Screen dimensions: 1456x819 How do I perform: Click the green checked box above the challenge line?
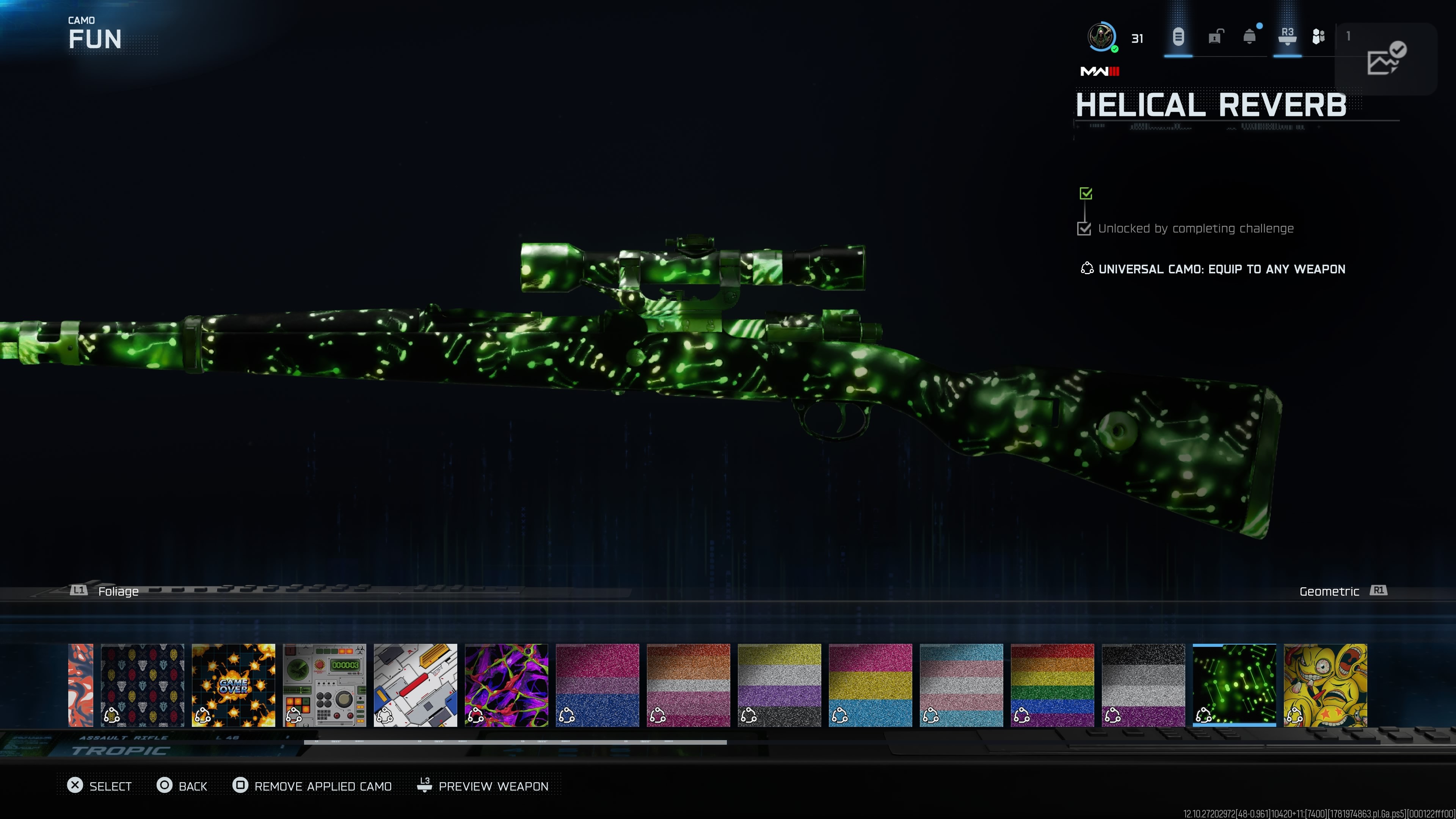click(x=1085, y=193)
